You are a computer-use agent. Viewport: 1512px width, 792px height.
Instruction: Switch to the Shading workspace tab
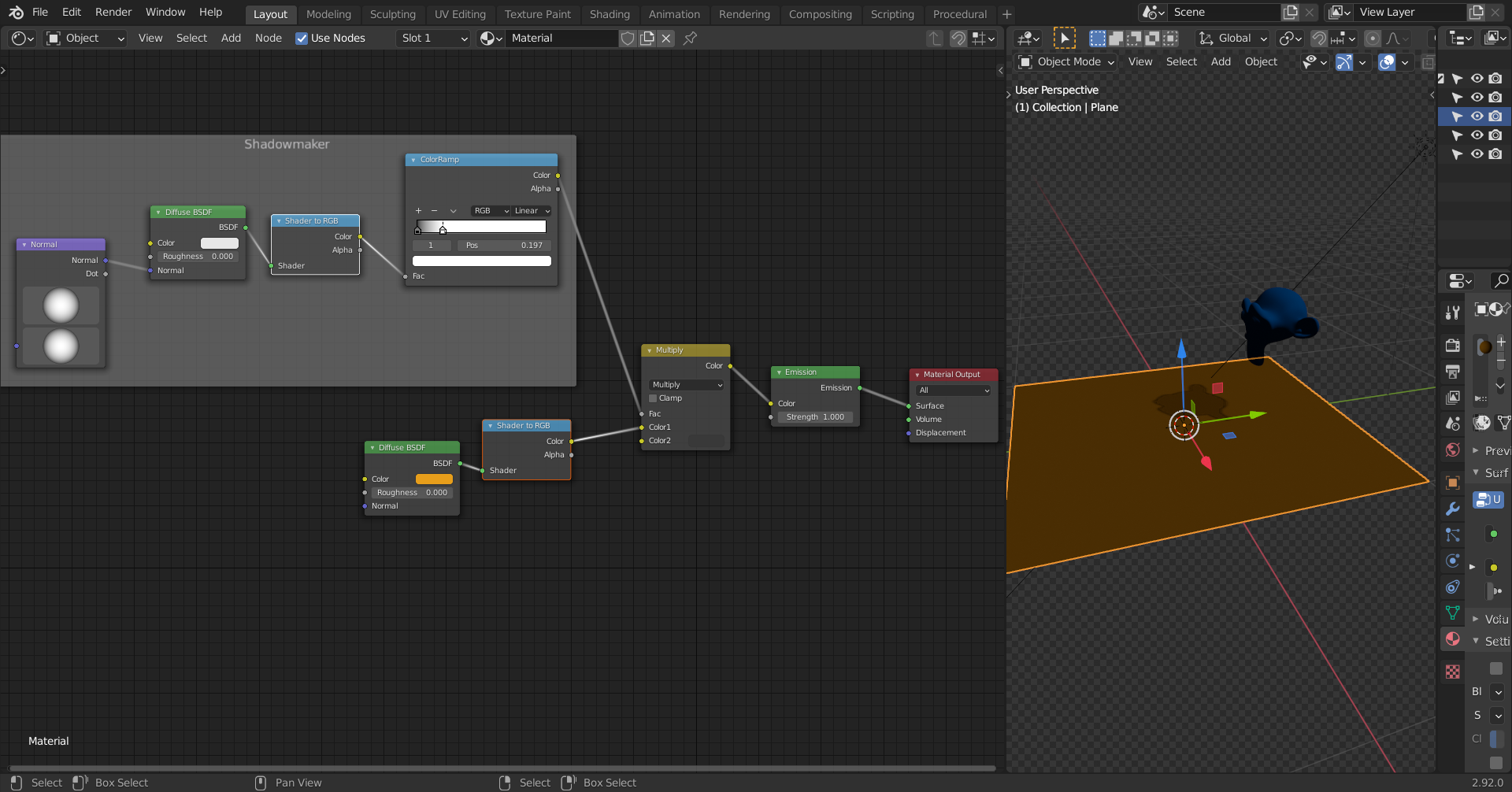click(x=610, y=14)
